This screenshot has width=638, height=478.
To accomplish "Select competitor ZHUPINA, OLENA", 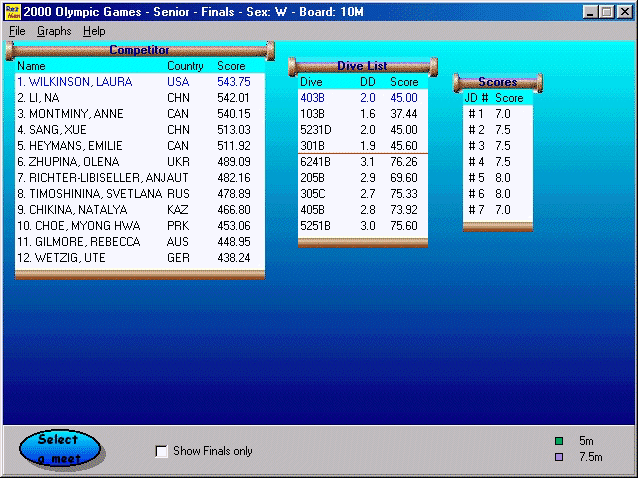I will [x=140, y=162].
